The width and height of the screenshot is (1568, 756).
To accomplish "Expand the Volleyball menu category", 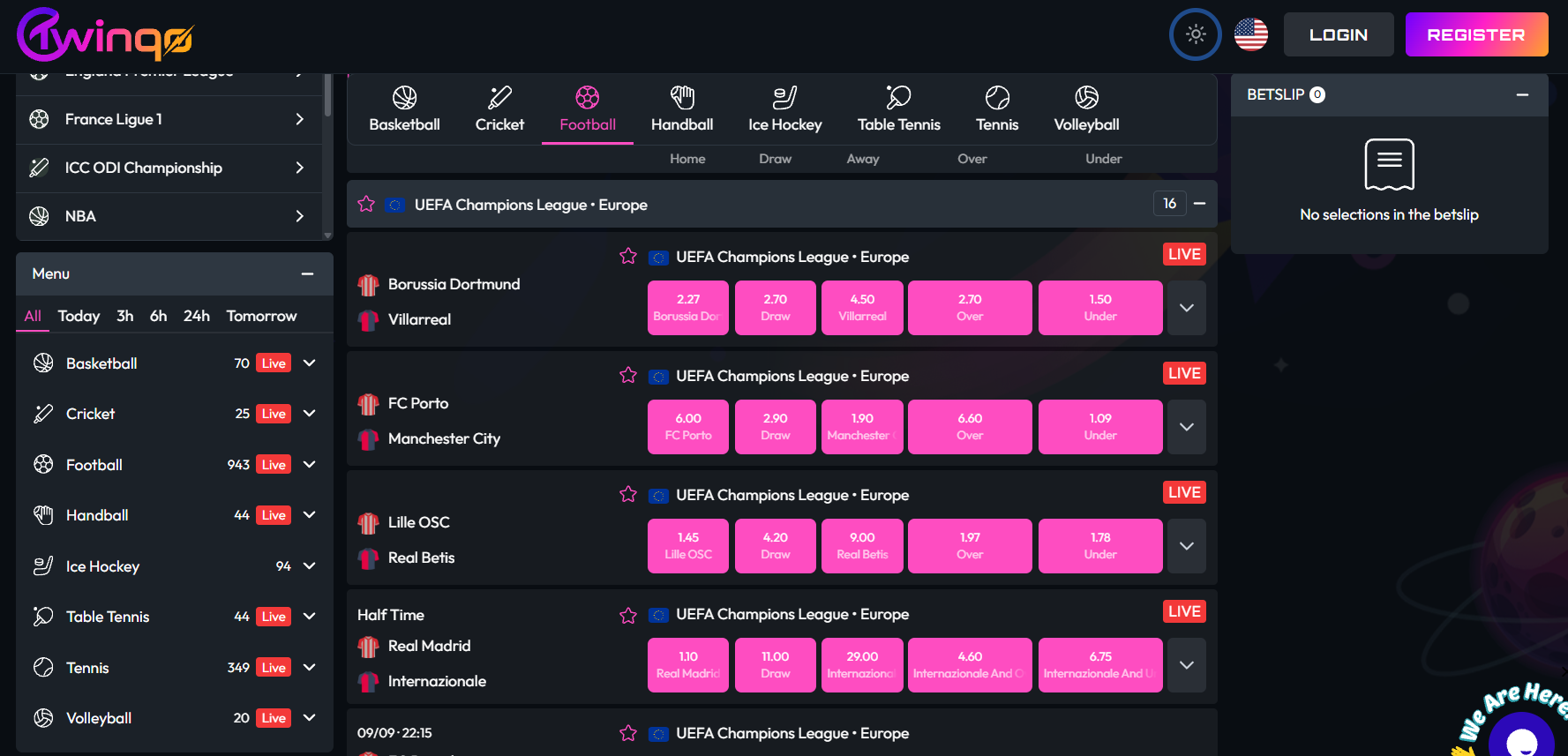I will coord(310,717).
